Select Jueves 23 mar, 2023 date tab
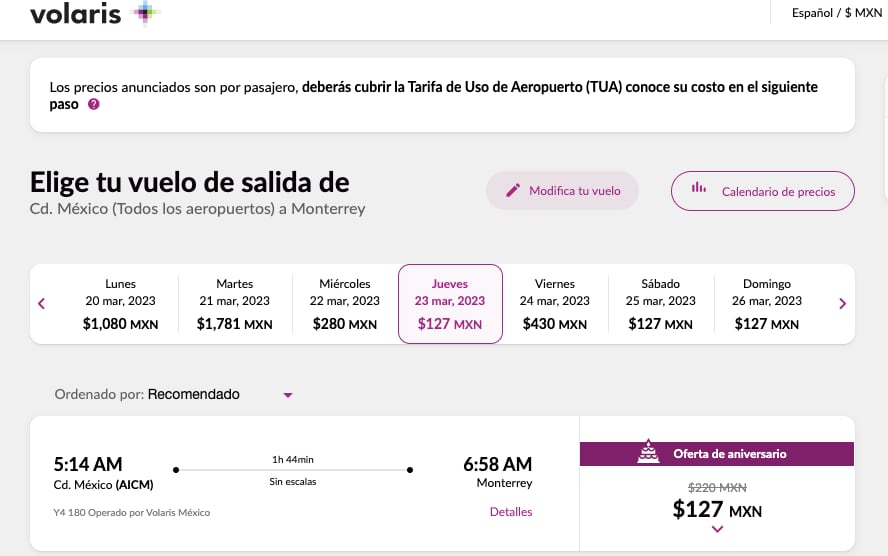 pos(450,304)
